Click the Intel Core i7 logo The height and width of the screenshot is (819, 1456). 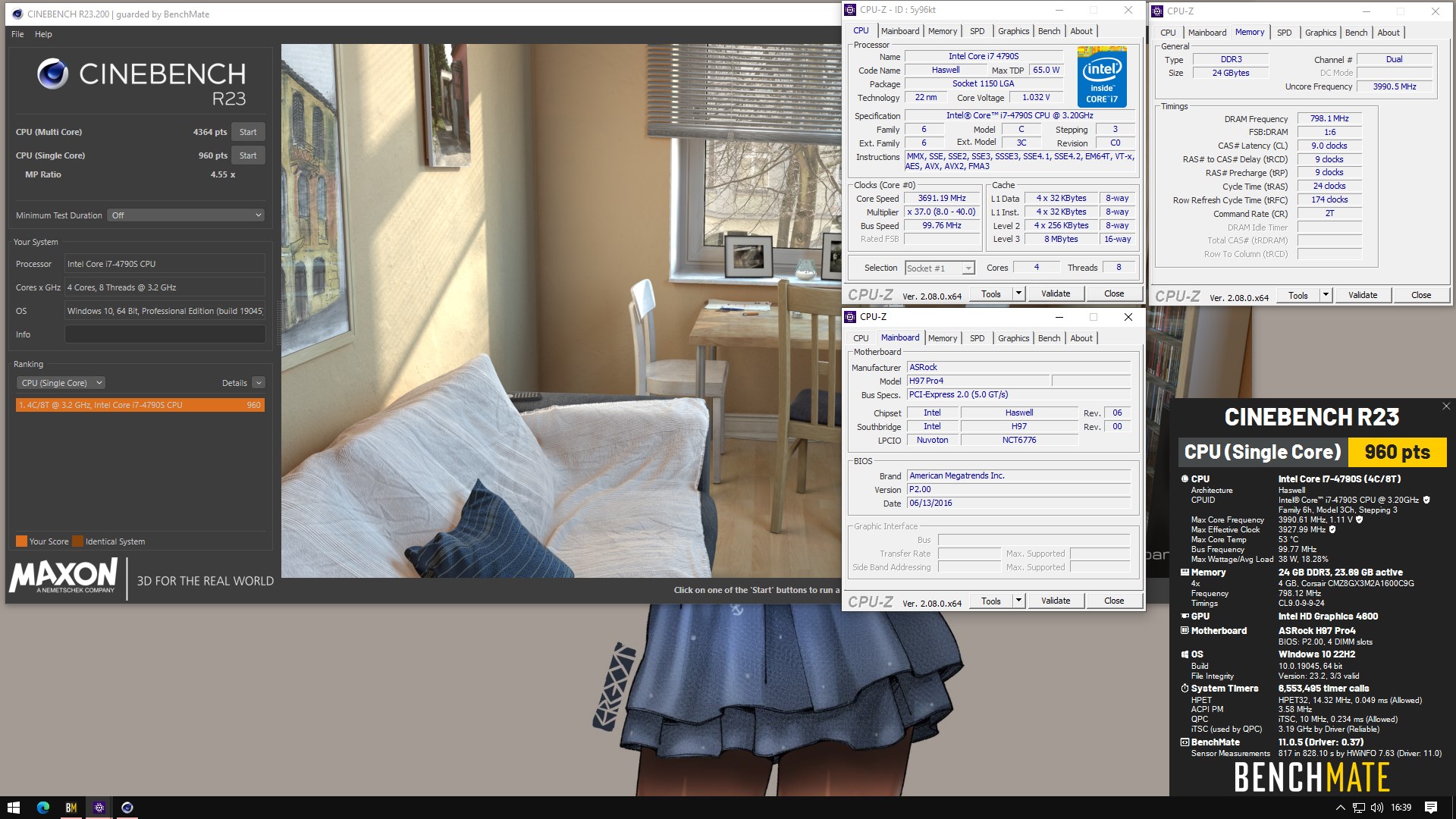coord(1102,77)
